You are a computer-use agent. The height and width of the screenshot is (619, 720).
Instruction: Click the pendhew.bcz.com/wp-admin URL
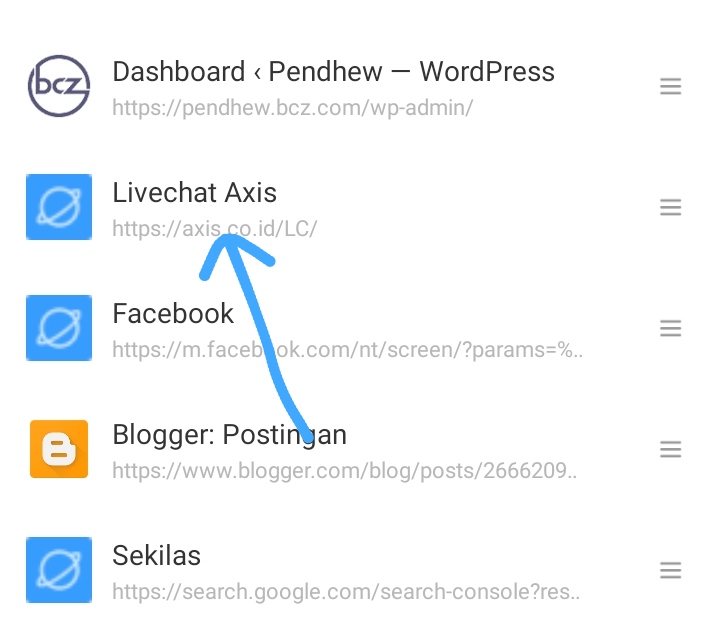tap(292, 107)
